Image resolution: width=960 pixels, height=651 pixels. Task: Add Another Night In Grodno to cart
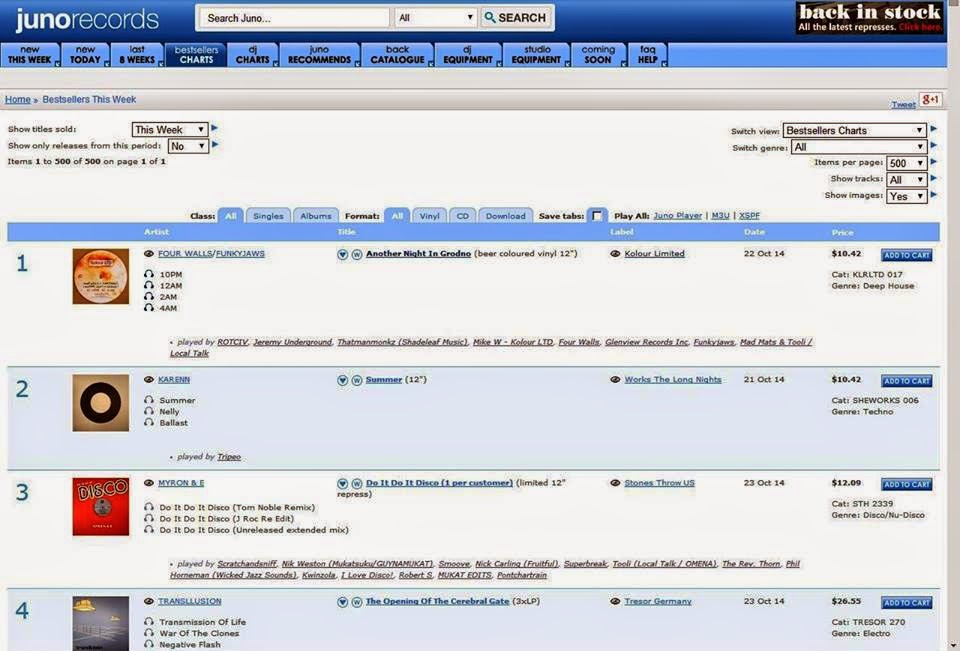[x=907, y=255]
